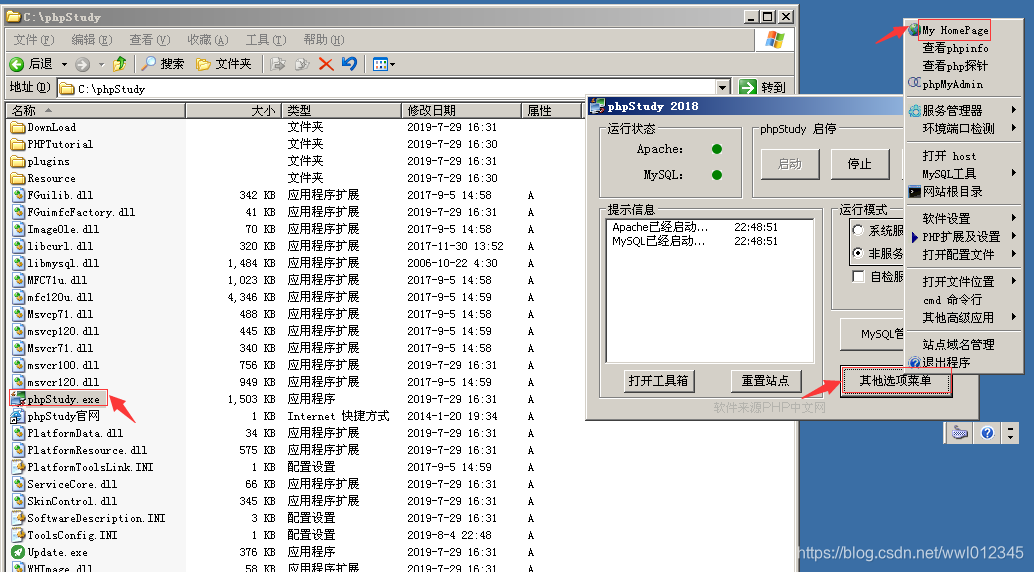Open the 帮助(H) menu

pos(324,40)
